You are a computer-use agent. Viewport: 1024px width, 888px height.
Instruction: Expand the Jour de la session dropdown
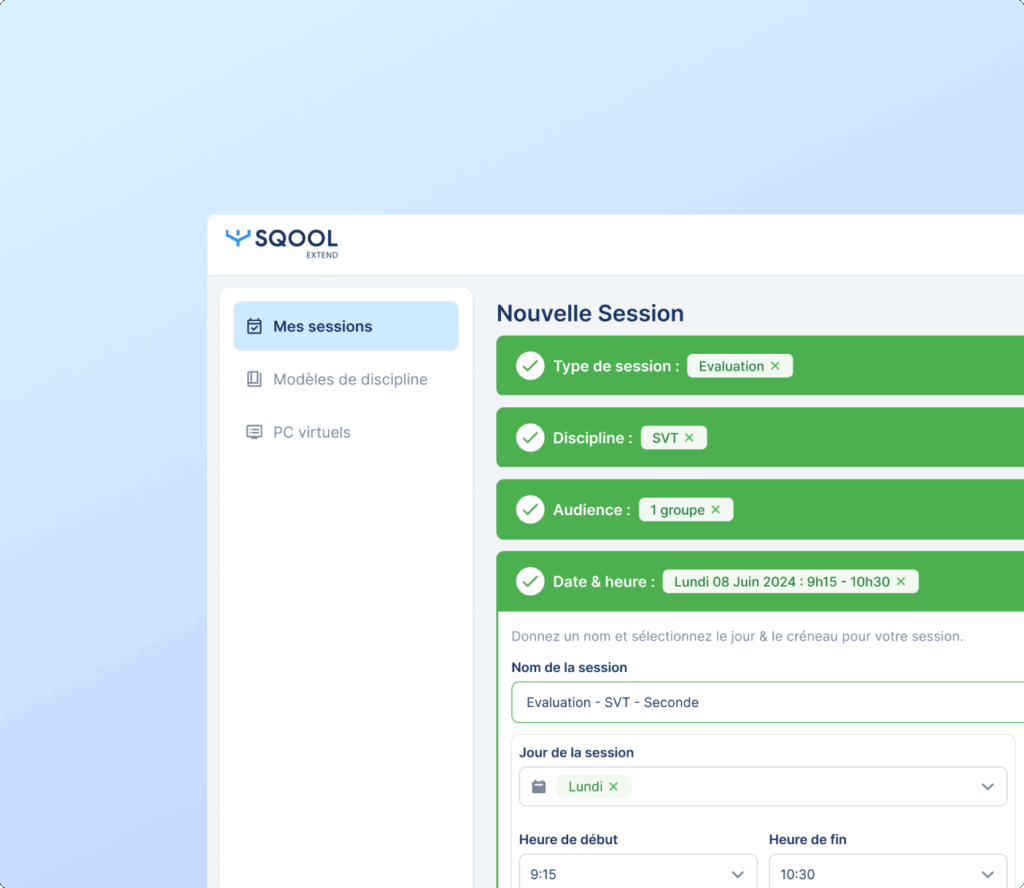coord(987,787)
